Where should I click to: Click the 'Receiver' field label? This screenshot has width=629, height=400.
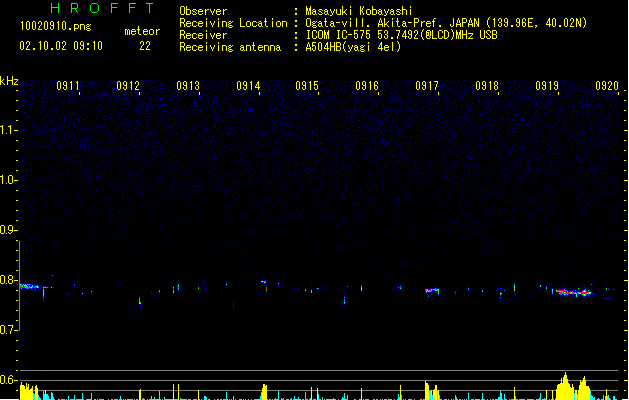pos(203,35)
